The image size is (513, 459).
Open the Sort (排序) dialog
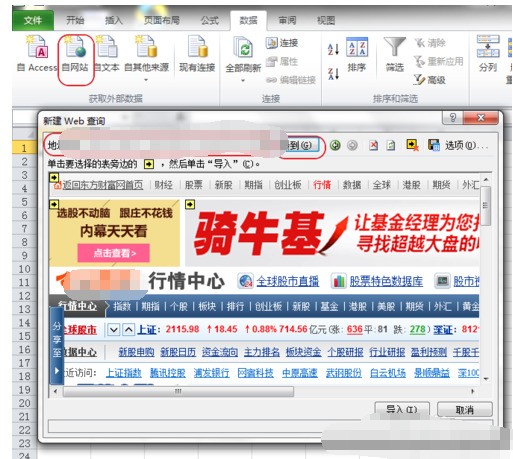pyautogui.click(x=357, y=54)
